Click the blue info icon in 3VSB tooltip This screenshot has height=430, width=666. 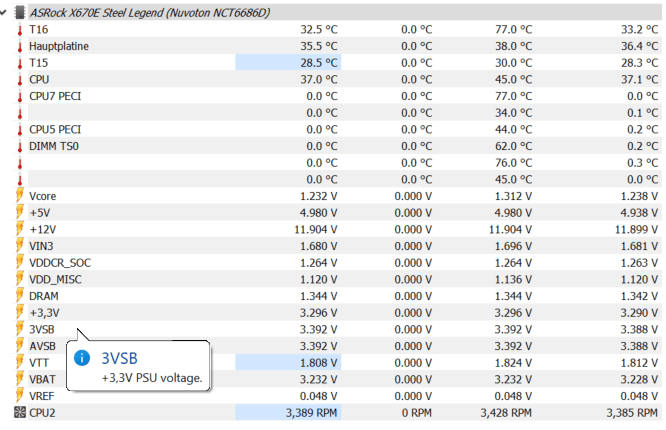point(82,358)
